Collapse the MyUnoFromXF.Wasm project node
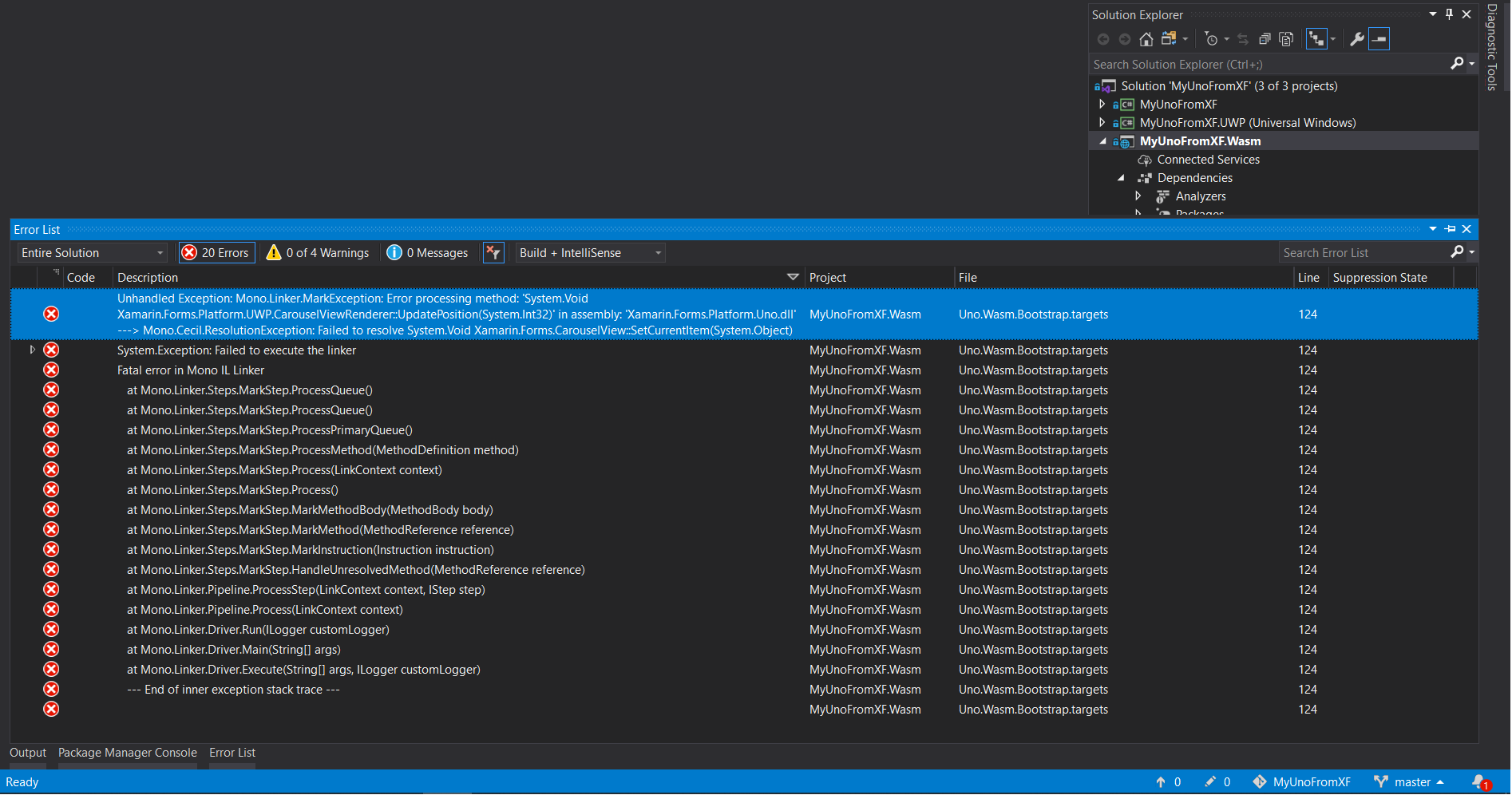 [x=1102, y=140]
